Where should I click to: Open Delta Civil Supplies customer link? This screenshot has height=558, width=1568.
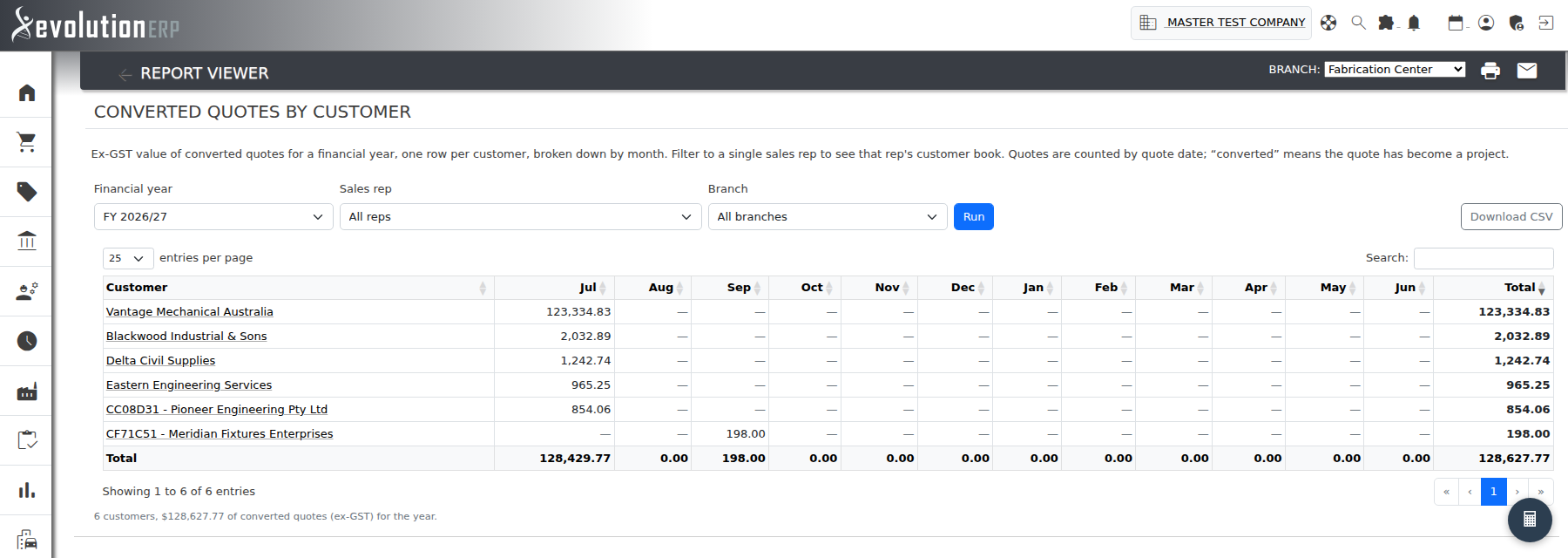[160, 361]
